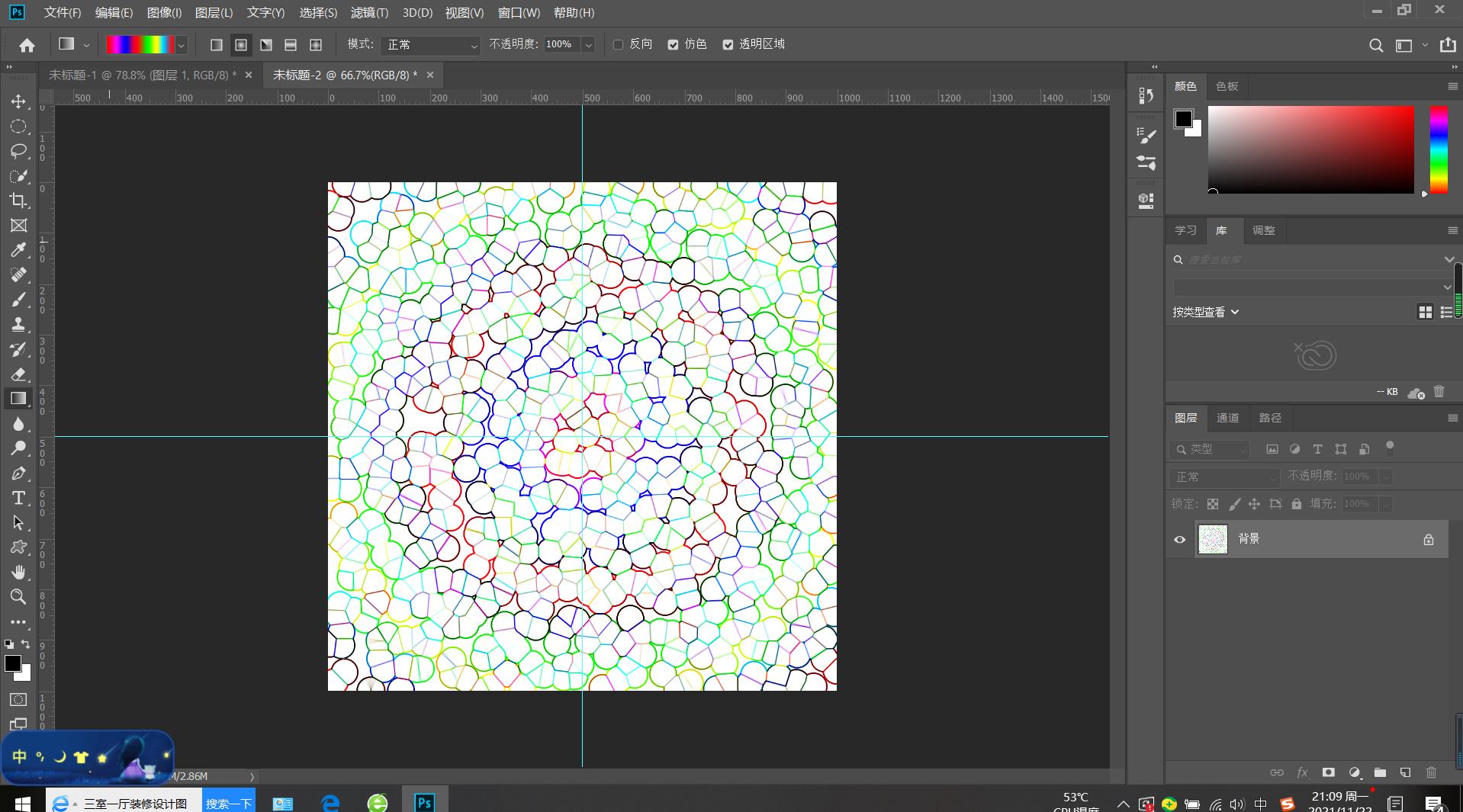Click the 搜索一下 button in taskbar
This screenshot has height=812, width=1463.
tap(228, 803)
